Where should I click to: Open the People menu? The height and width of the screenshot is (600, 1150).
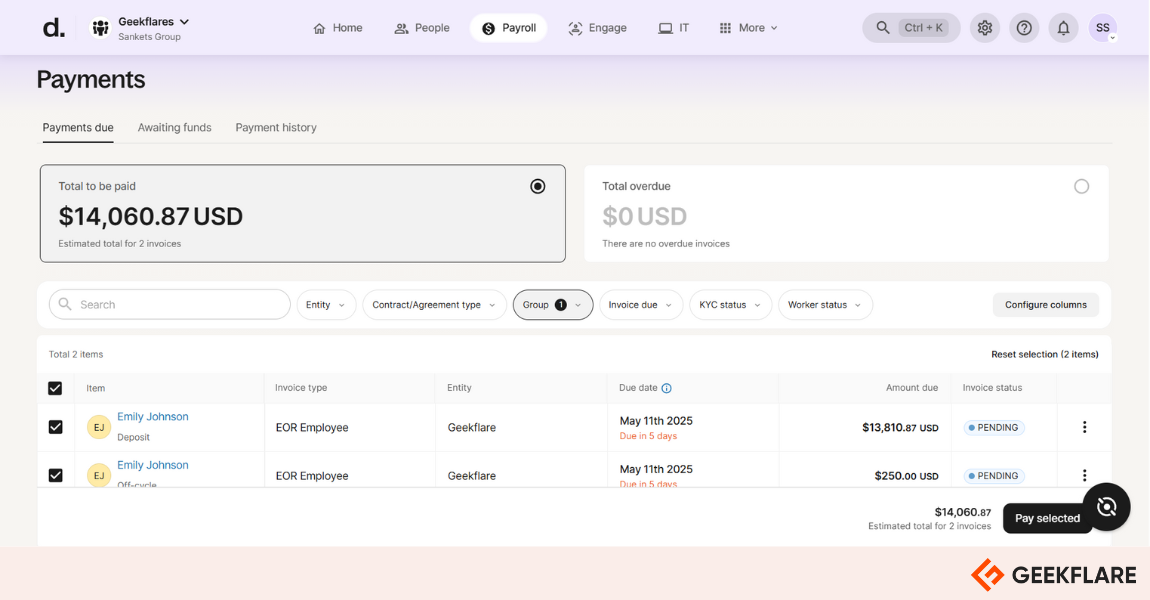pos(422,28)
